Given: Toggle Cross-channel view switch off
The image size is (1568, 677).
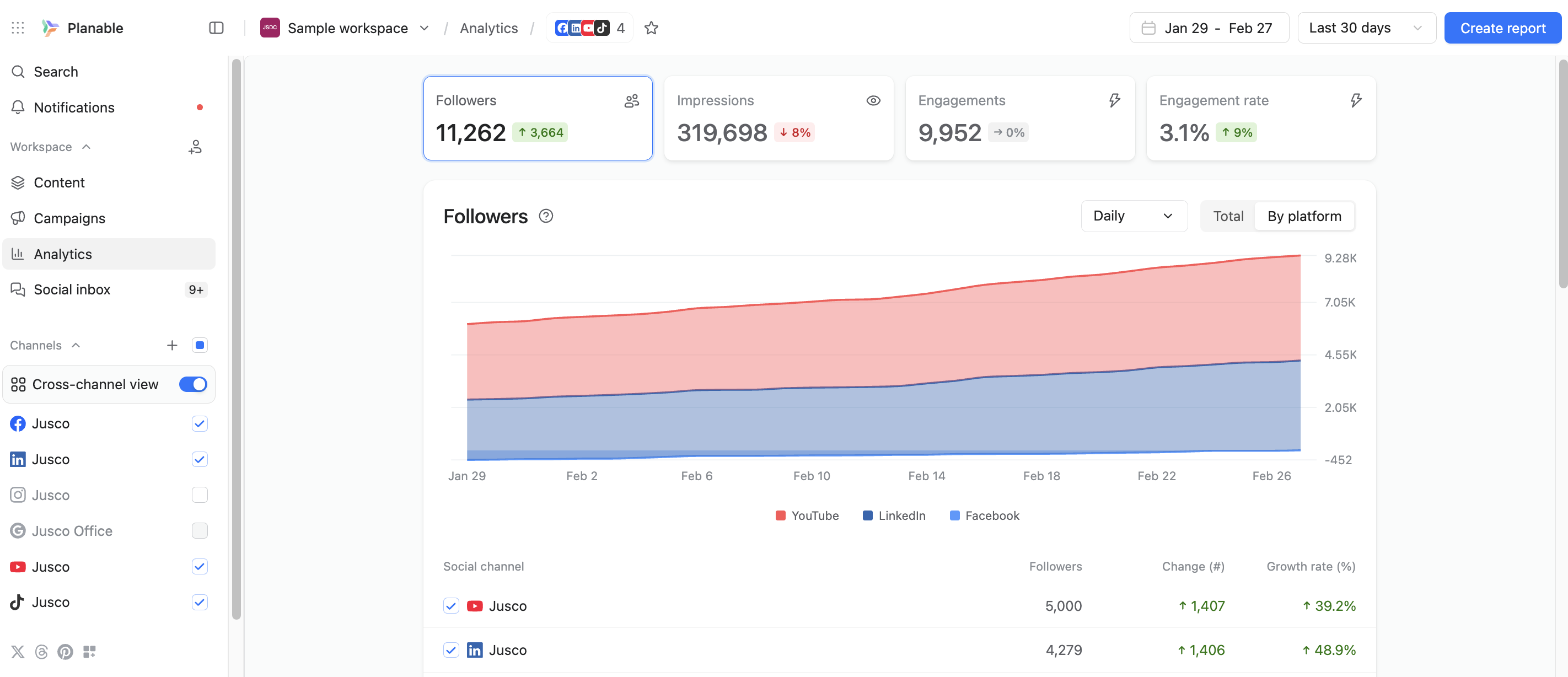Looking at the screenshot, I should point(193,384).
